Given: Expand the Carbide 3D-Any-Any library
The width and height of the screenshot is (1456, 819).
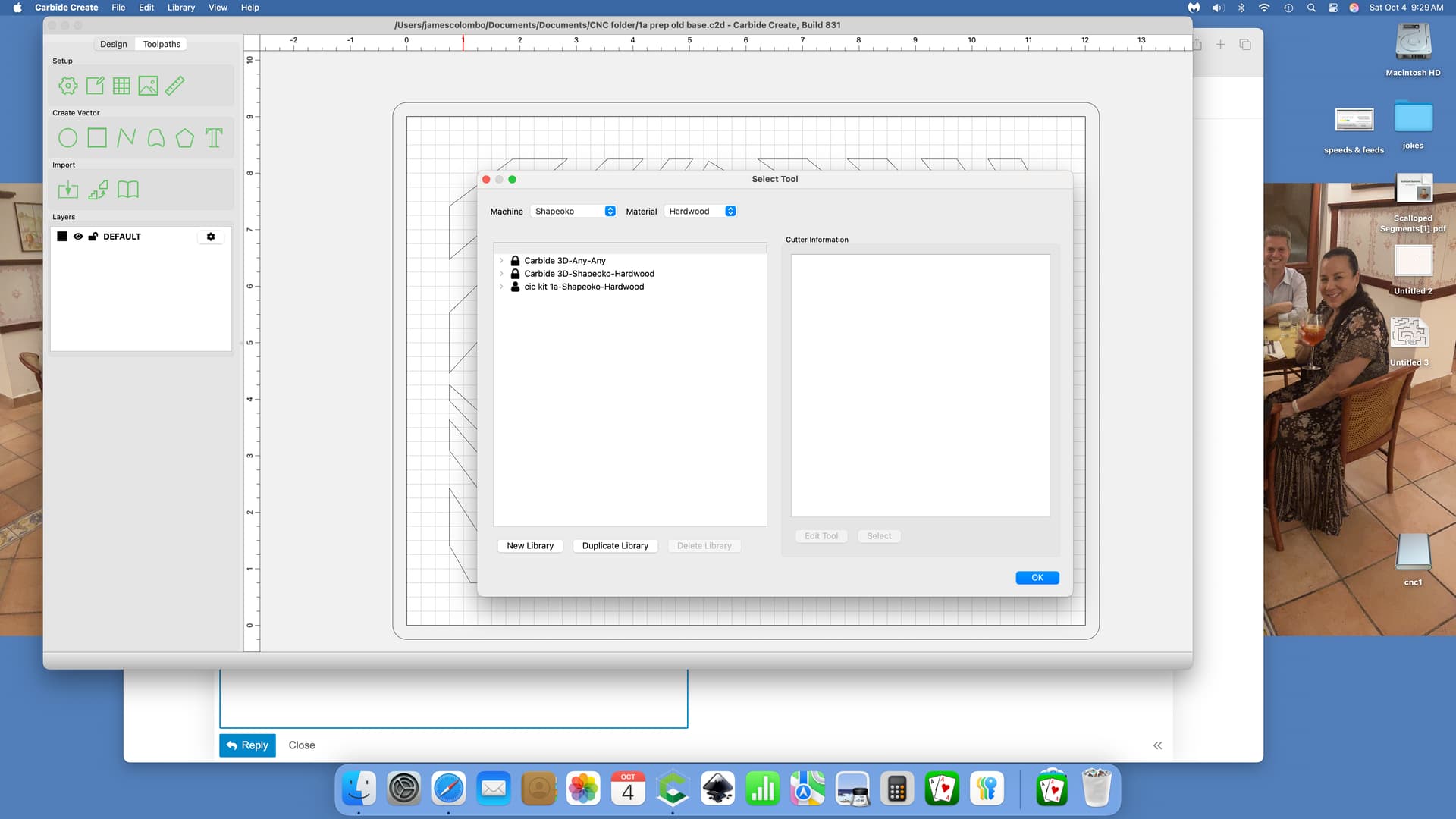Looking at the screenshot, I should tap(501, 261).
